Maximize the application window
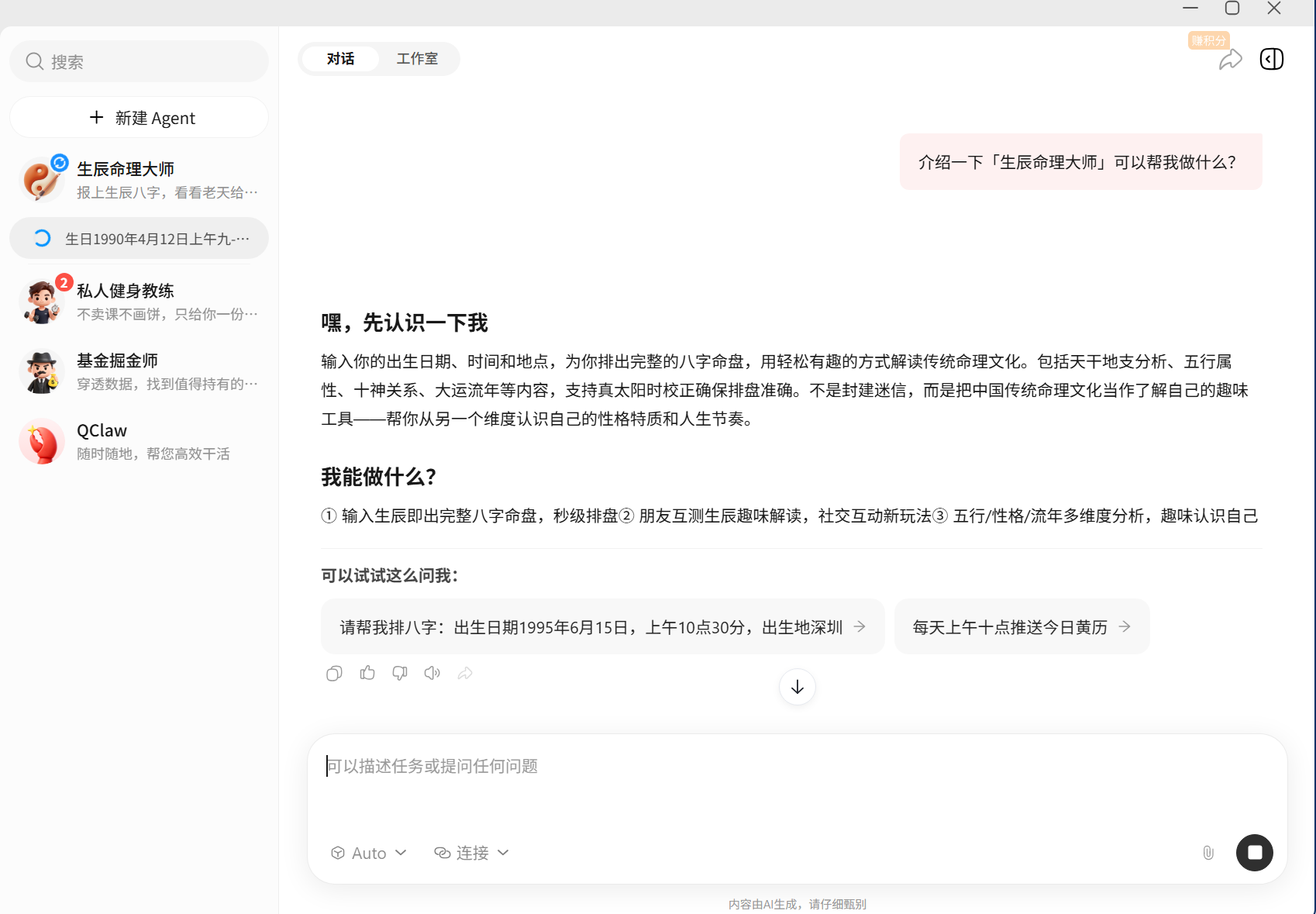The image size is (1316, 914). click(x=1232, y=9)
